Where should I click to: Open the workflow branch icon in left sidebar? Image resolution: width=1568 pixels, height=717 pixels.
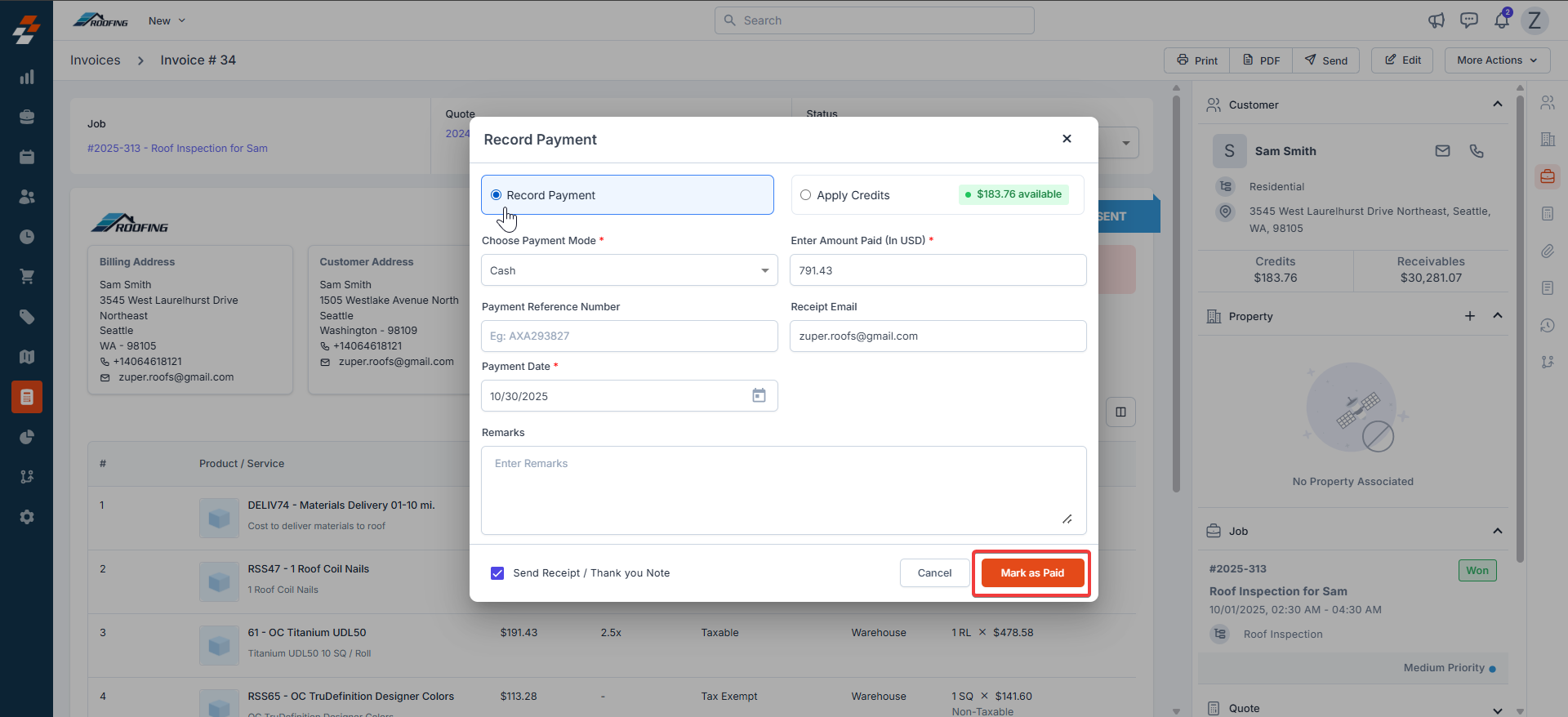27,477
